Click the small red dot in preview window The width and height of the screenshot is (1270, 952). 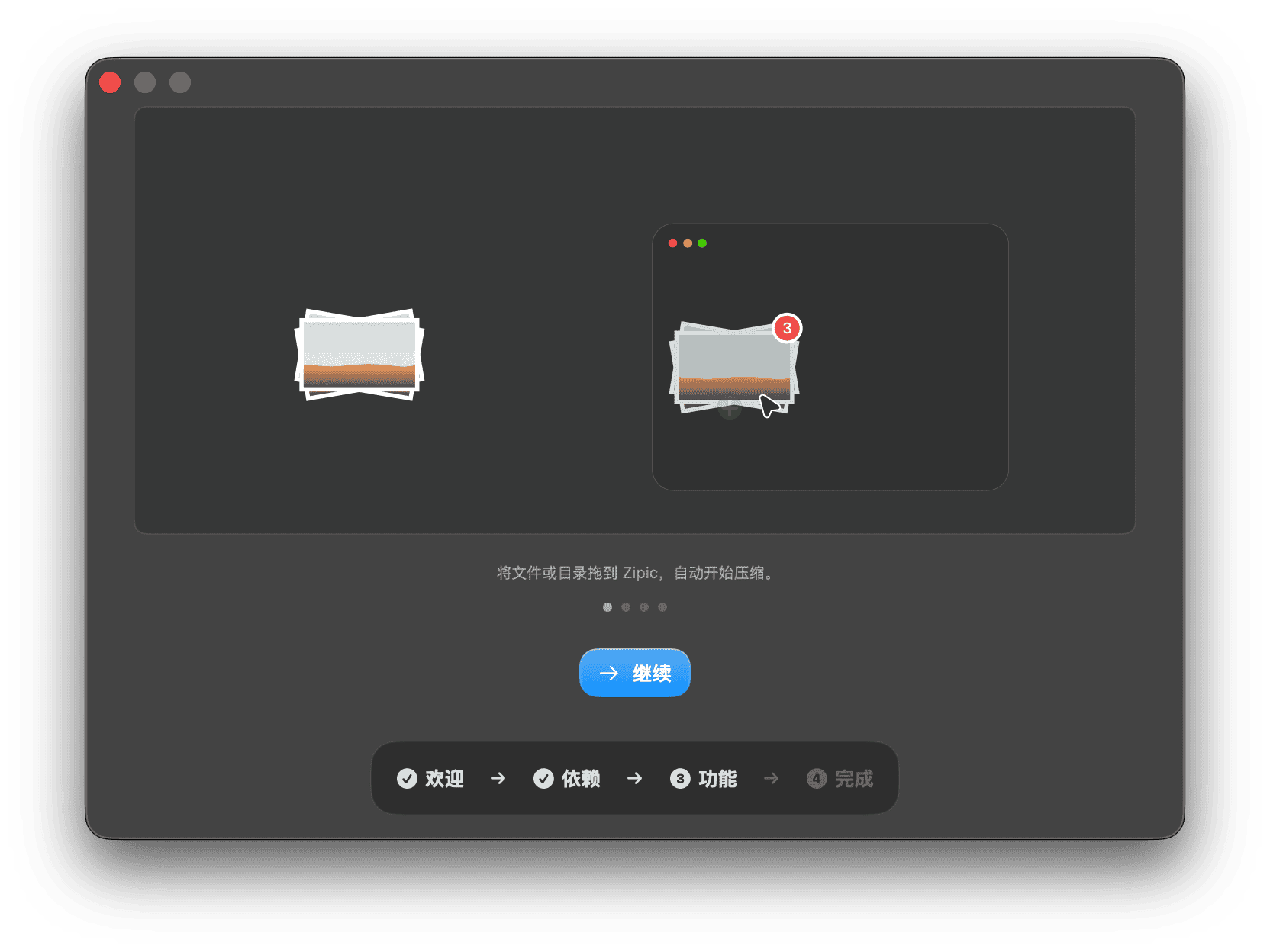pyautogui.click(x=672, y=243)
